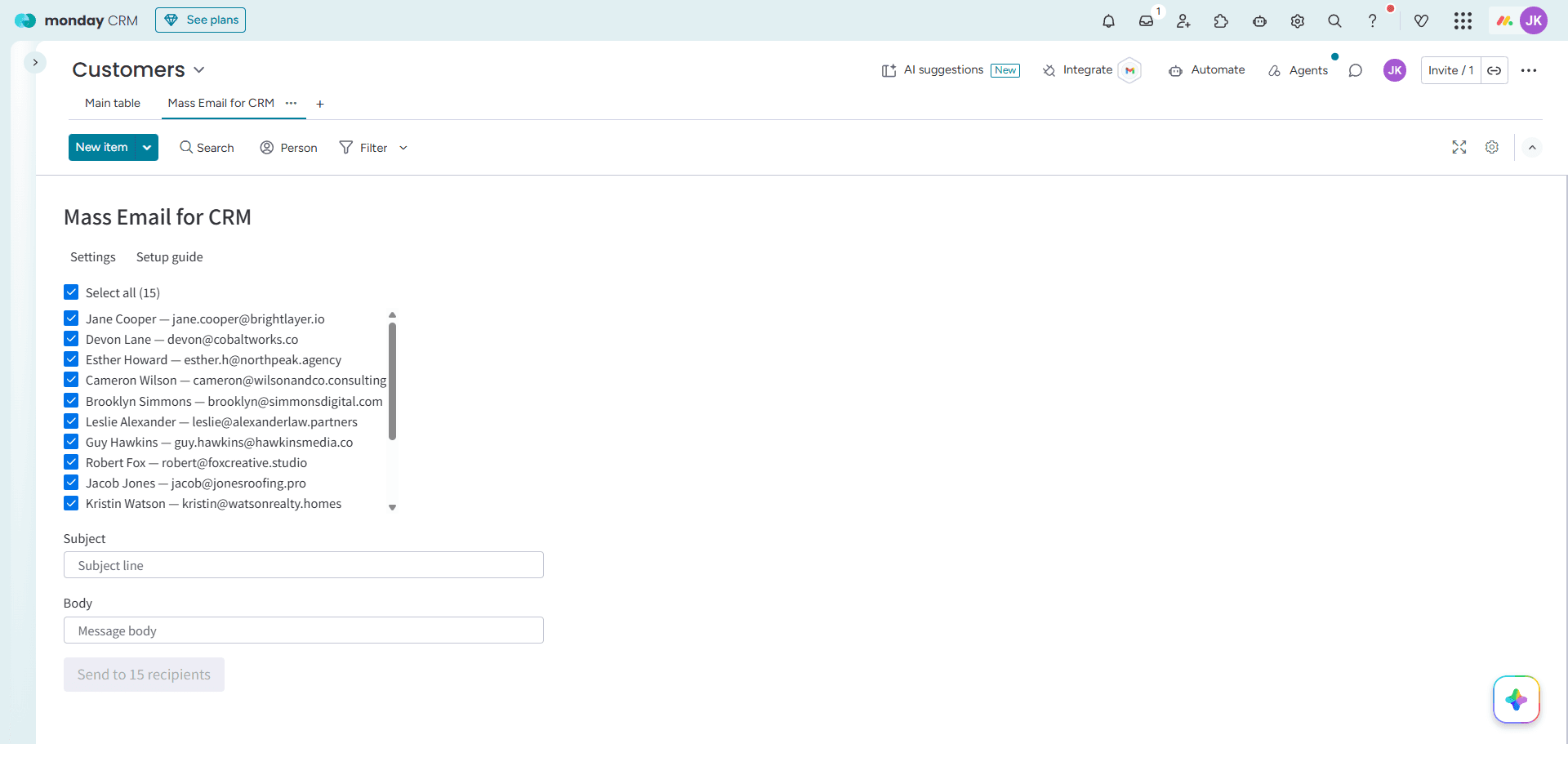Open Mass Email for CRM tab options

tap(291, 103)
